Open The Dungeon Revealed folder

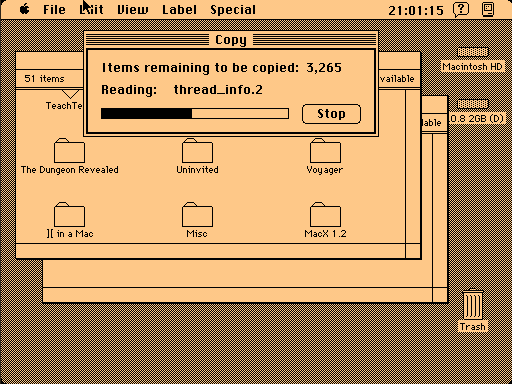coord(69,150)
